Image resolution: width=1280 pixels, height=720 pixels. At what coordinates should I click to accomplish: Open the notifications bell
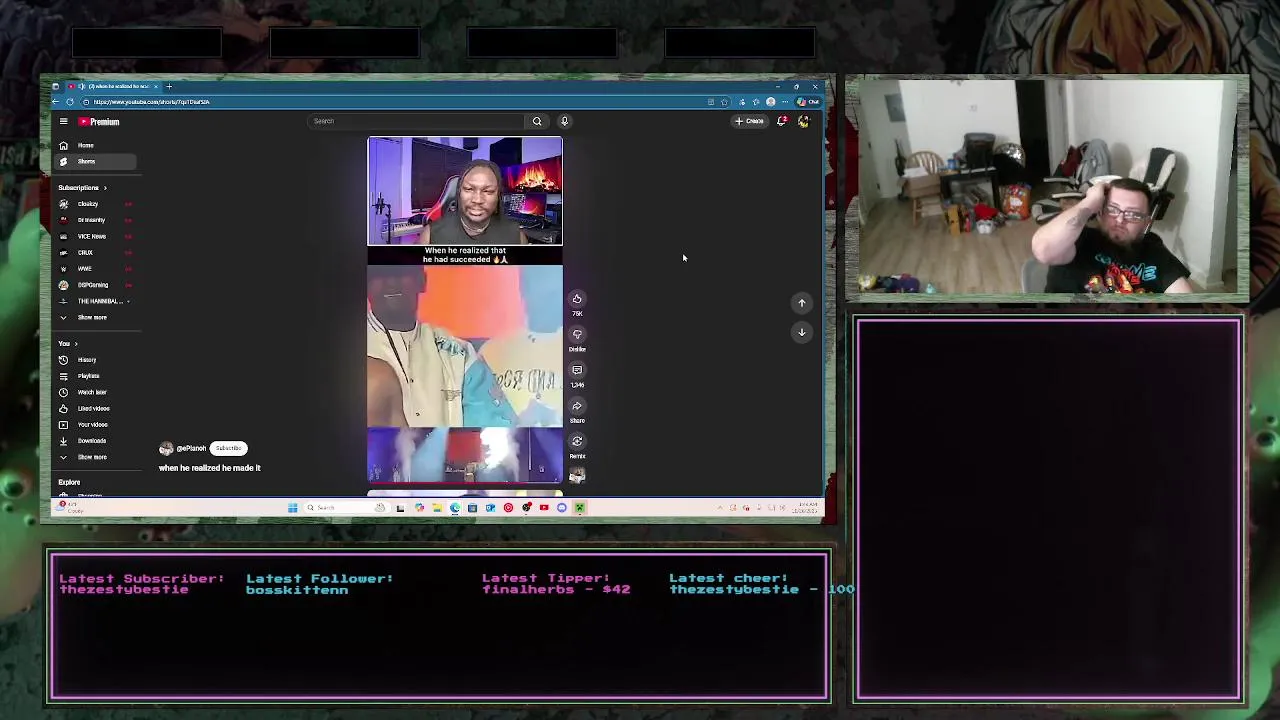(781, 121)
